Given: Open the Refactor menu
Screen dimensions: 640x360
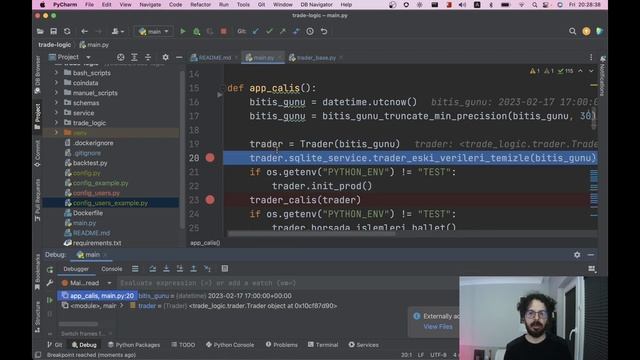Looking at the screenshot, I should 200,4.
